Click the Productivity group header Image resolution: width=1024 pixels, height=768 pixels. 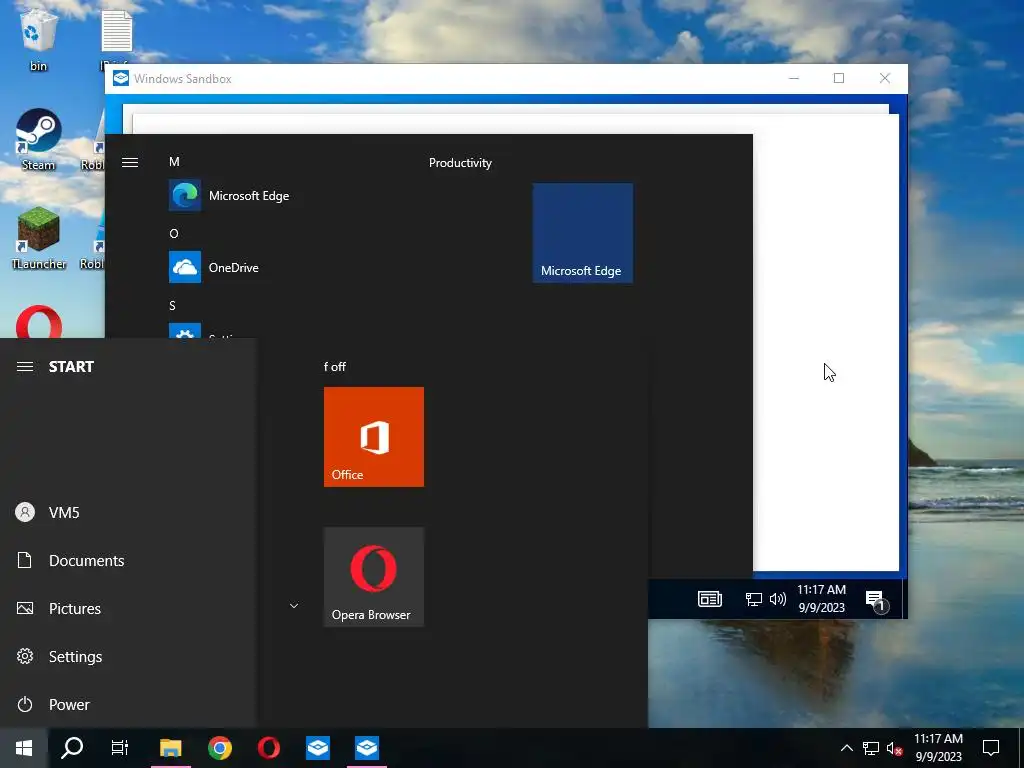pyautogui.click(x=460, y=163)
